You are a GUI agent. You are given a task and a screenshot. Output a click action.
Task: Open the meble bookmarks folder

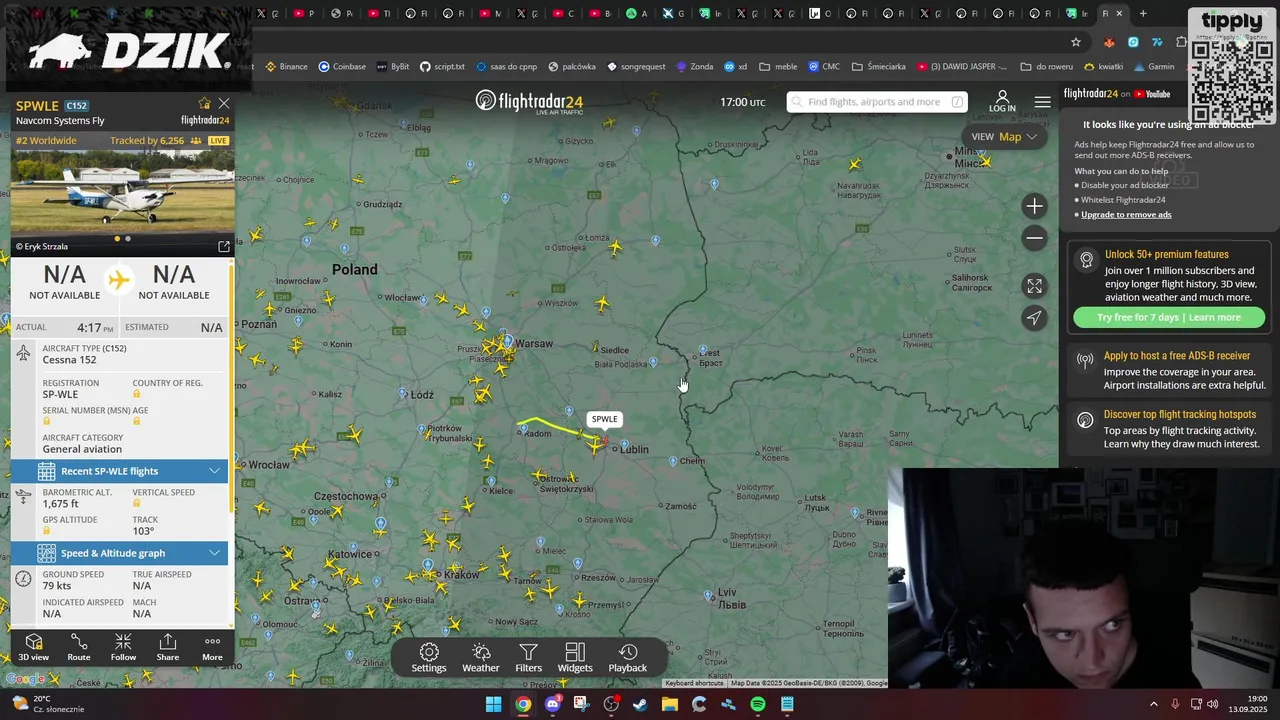tap(779, 67)
